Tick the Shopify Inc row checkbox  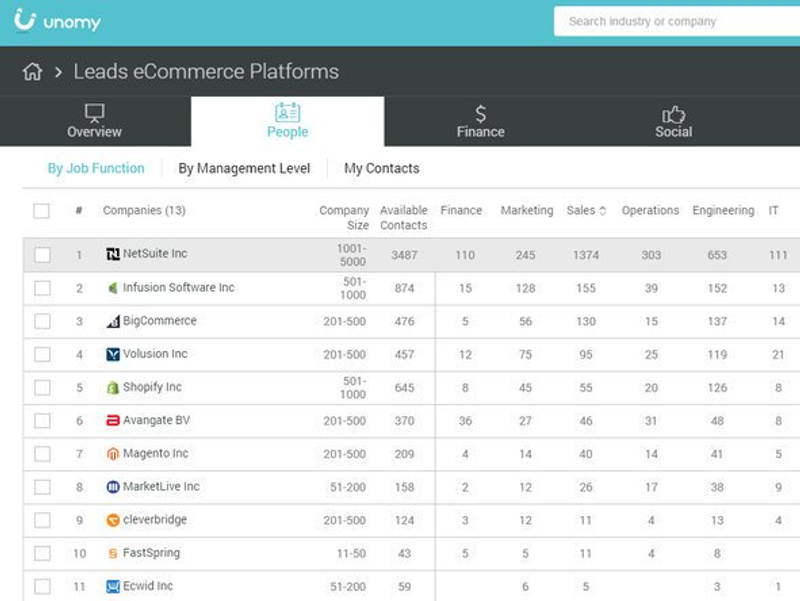coord(42,388)
